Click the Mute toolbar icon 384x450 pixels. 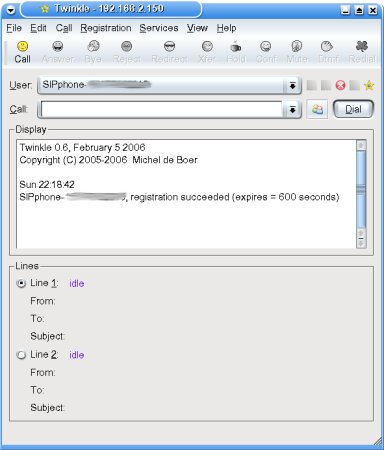tap(297, 46)
